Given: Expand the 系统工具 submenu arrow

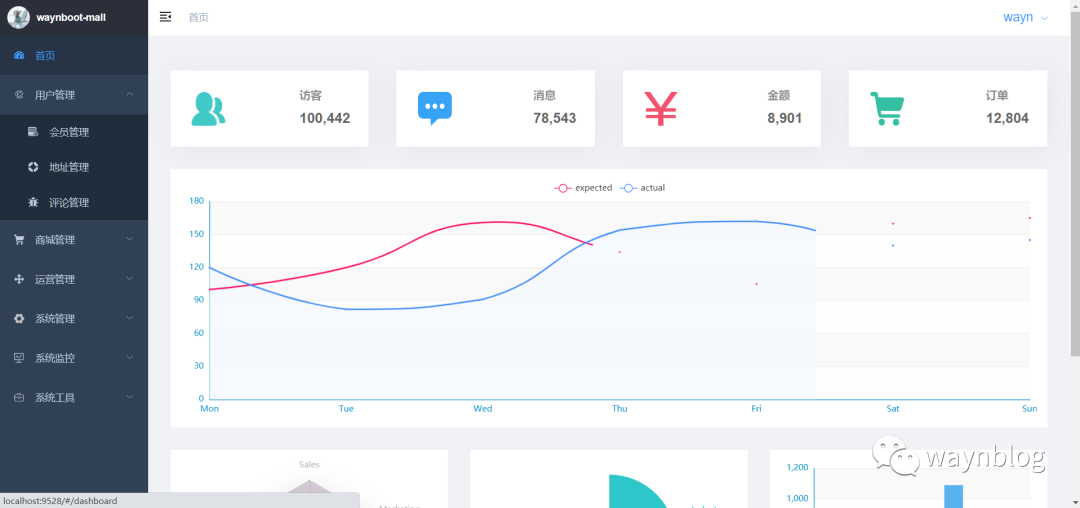Looking at the screenshot, I should [x=129, y=396].
